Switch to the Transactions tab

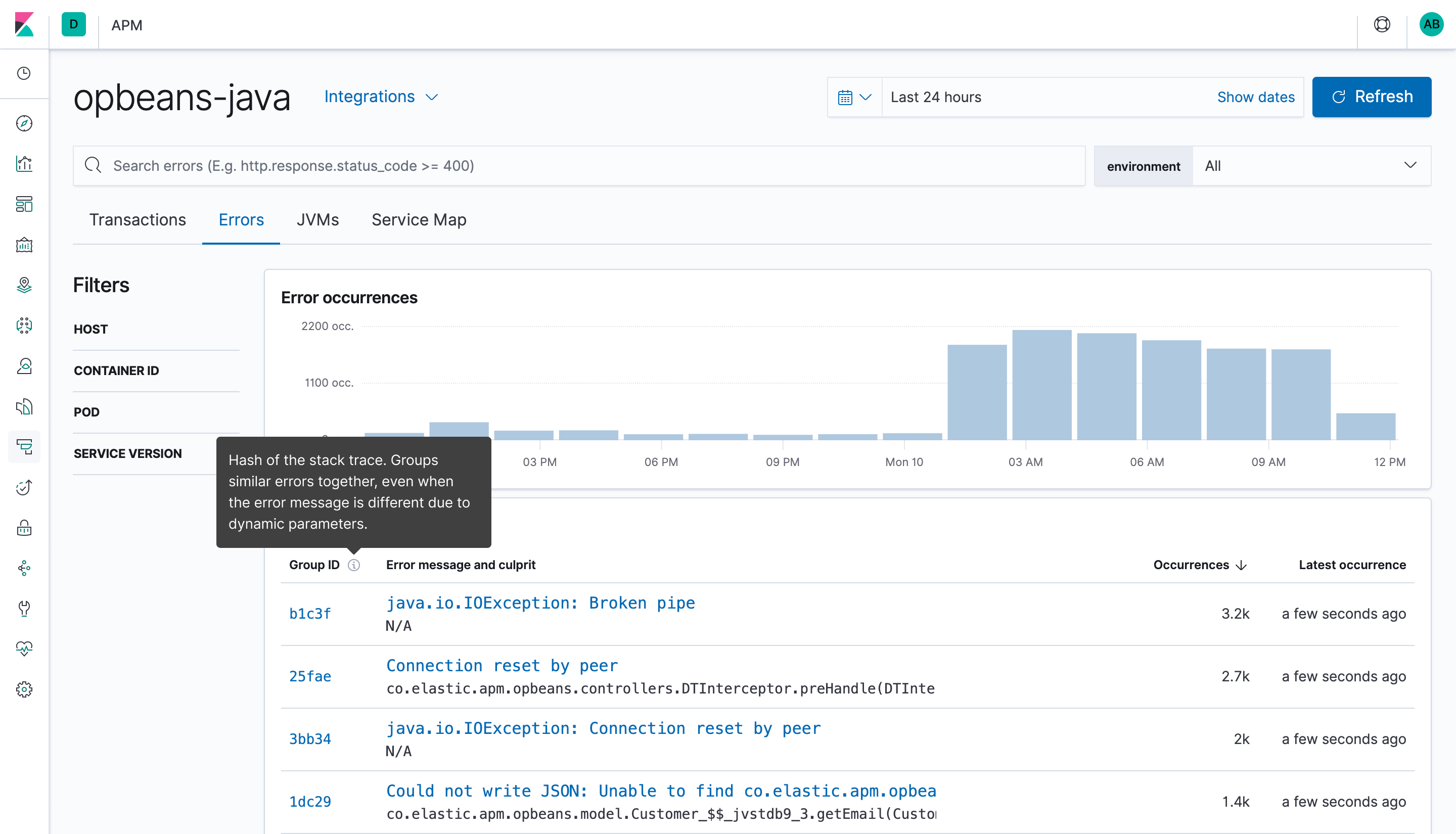138,219
